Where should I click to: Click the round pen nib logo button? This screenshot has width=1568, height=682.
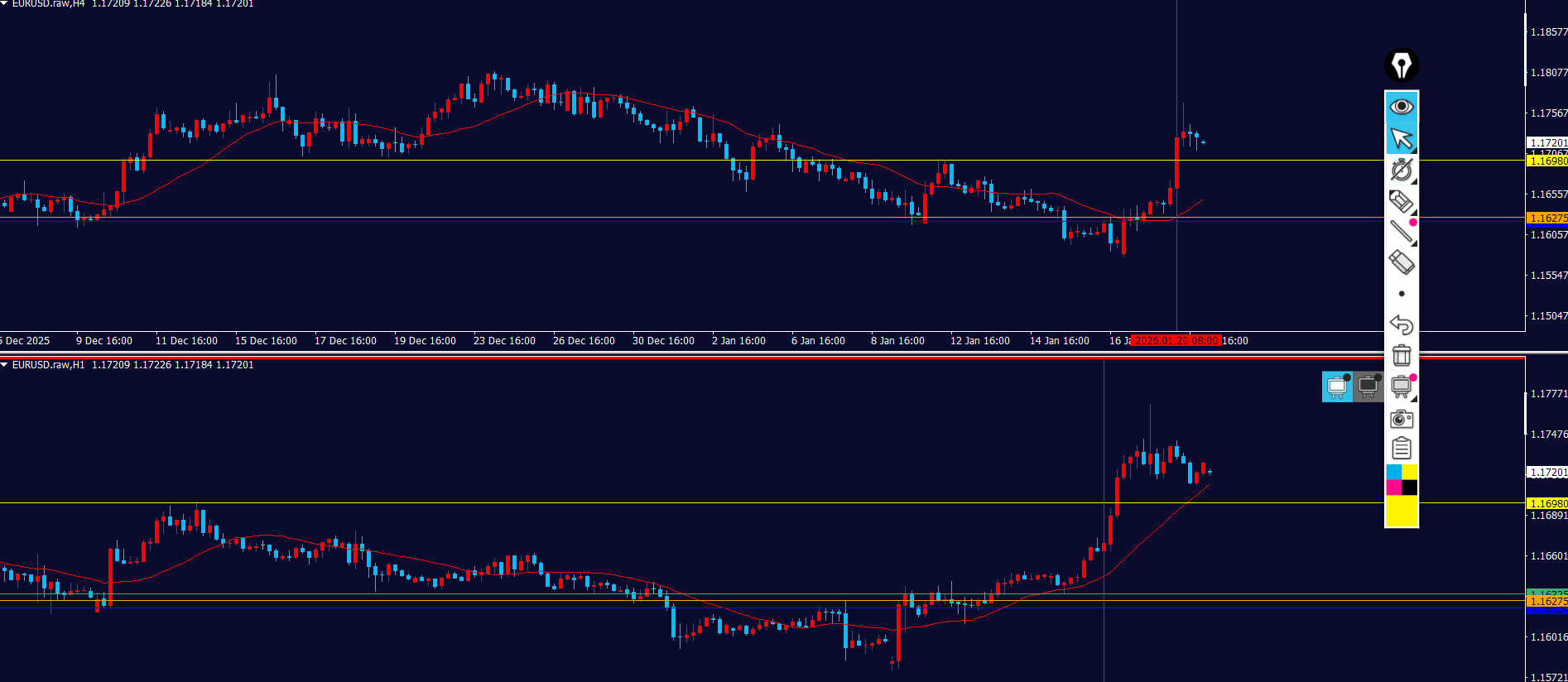(x=1401, y=65)
